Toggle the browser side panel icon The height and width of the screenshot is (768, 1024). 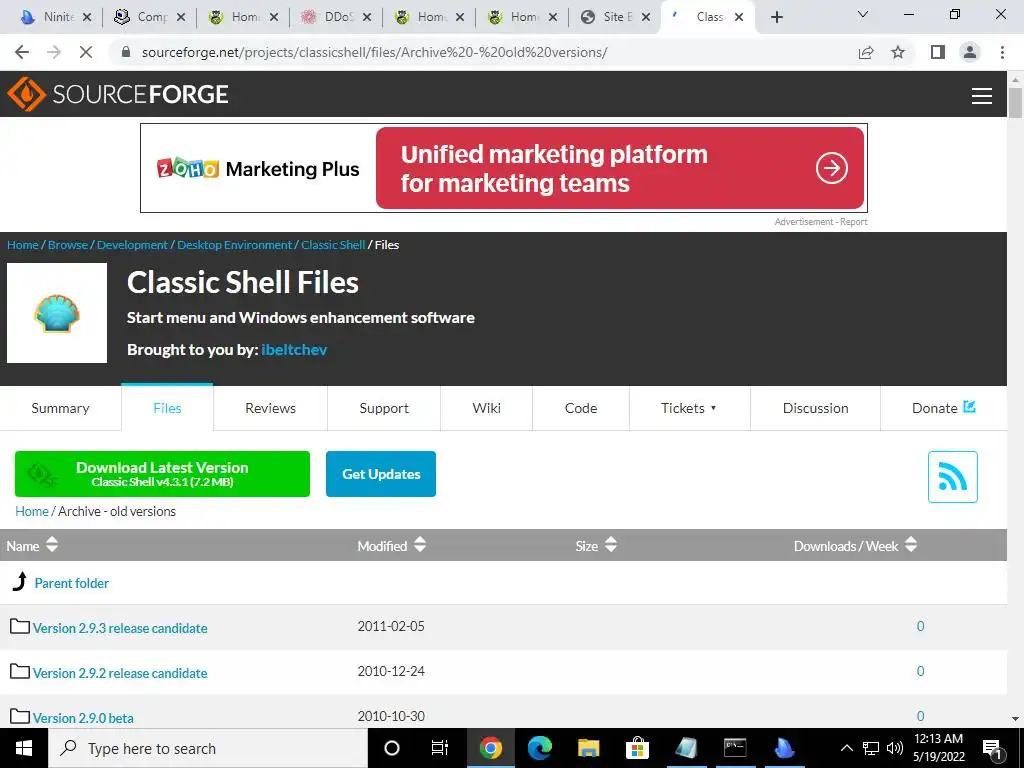point(938,52)
